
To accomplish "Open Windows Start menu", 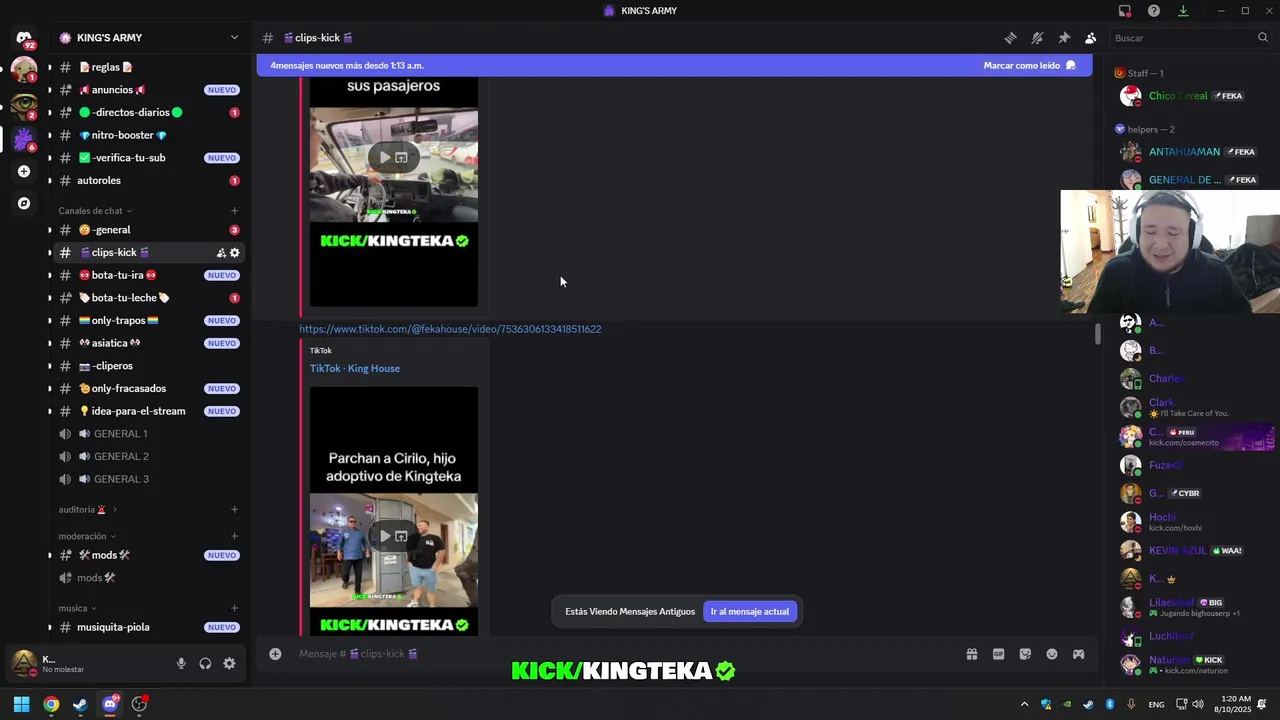I will coord(21,704).
